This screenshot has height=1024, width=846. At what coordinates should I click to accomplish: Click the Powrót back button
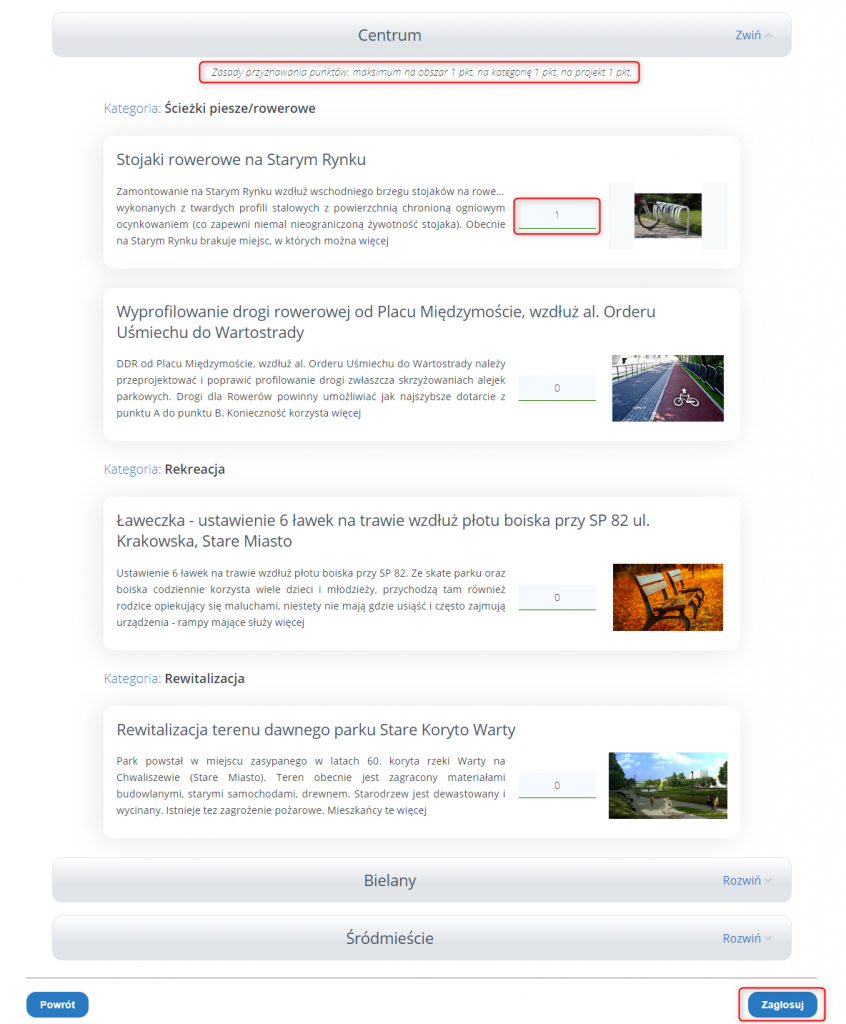(57, 1004)
